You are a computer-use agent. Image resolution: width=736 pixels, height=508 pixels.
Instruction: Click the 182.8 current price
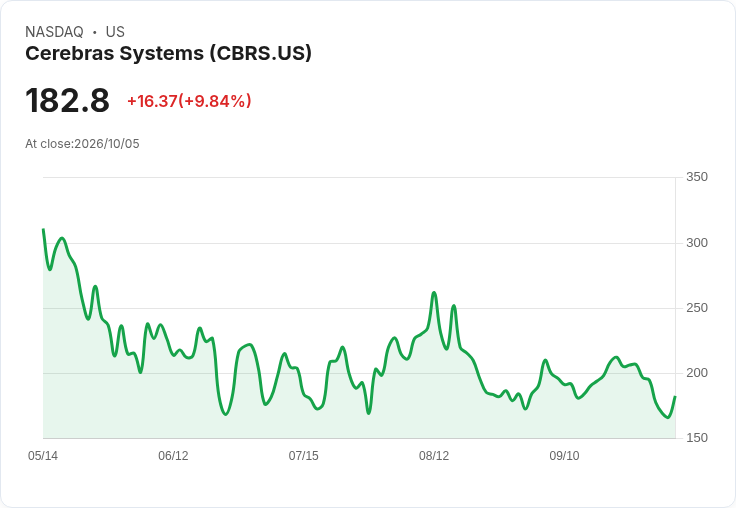[x=67, y=100]
